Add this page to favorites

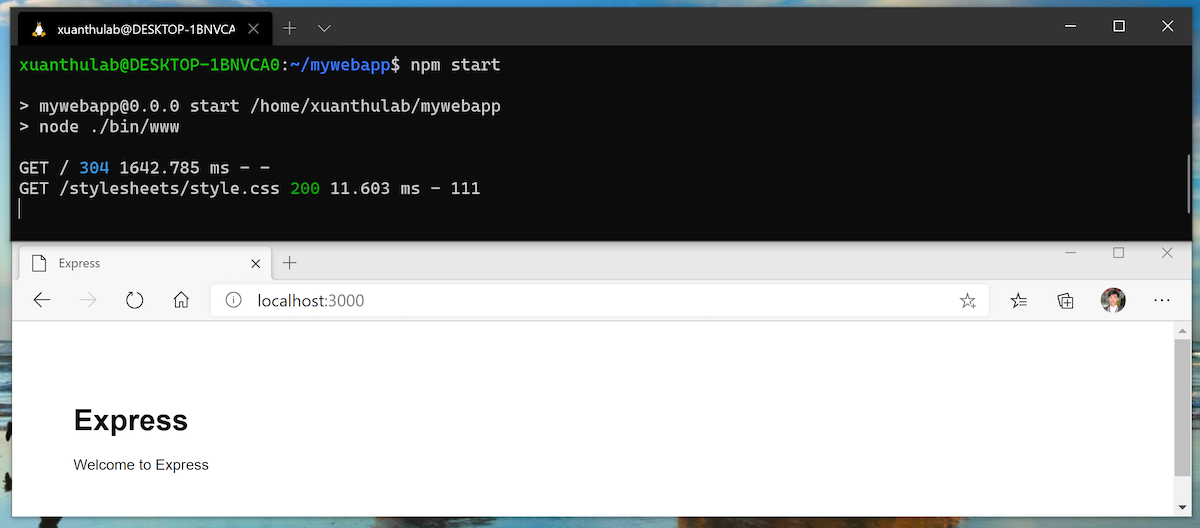967,300
